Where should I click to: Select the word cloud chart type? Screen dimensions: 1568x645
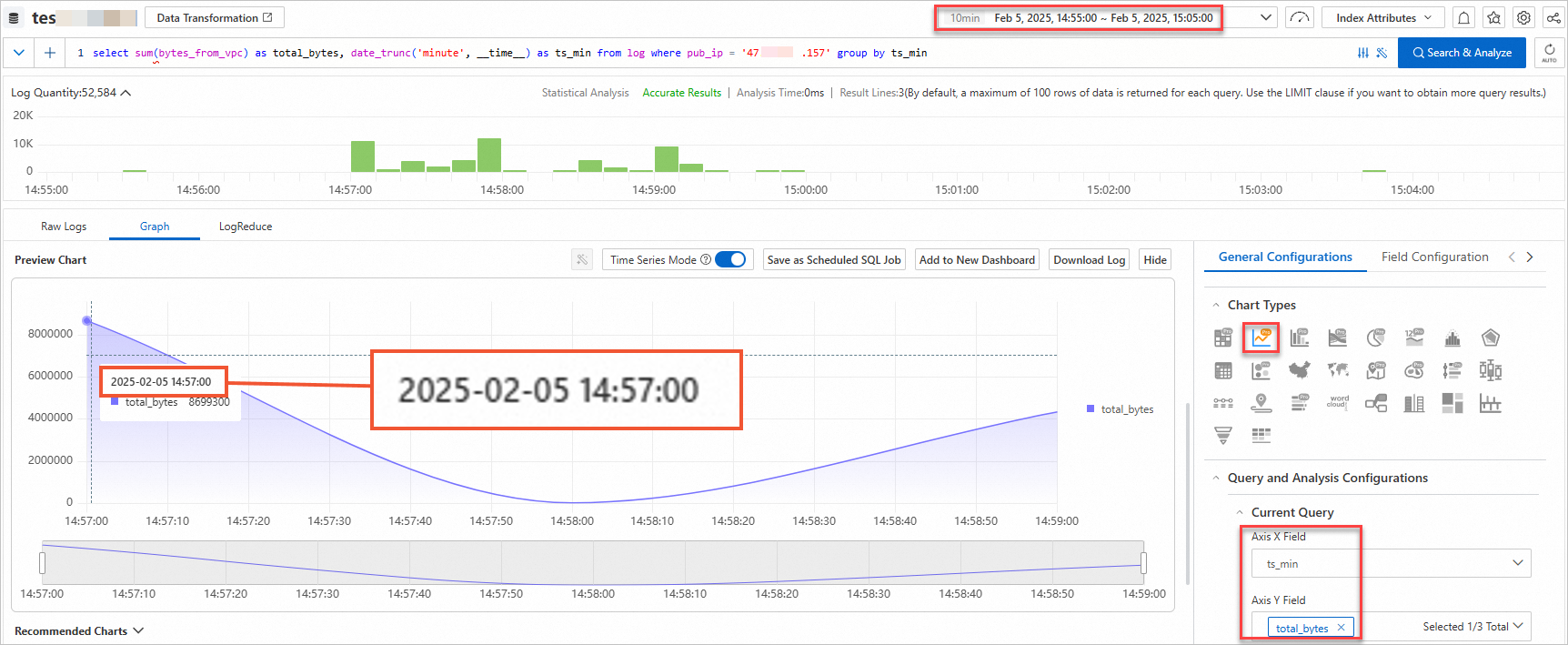1338,402
